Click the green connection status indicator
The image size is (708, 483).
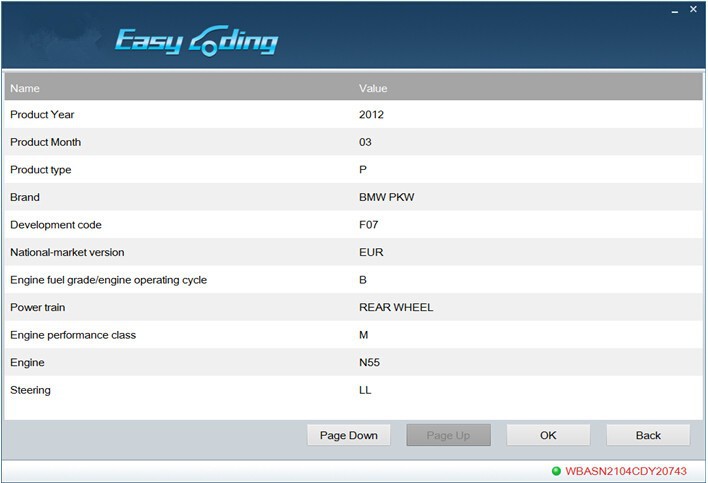tap(556, 470)
